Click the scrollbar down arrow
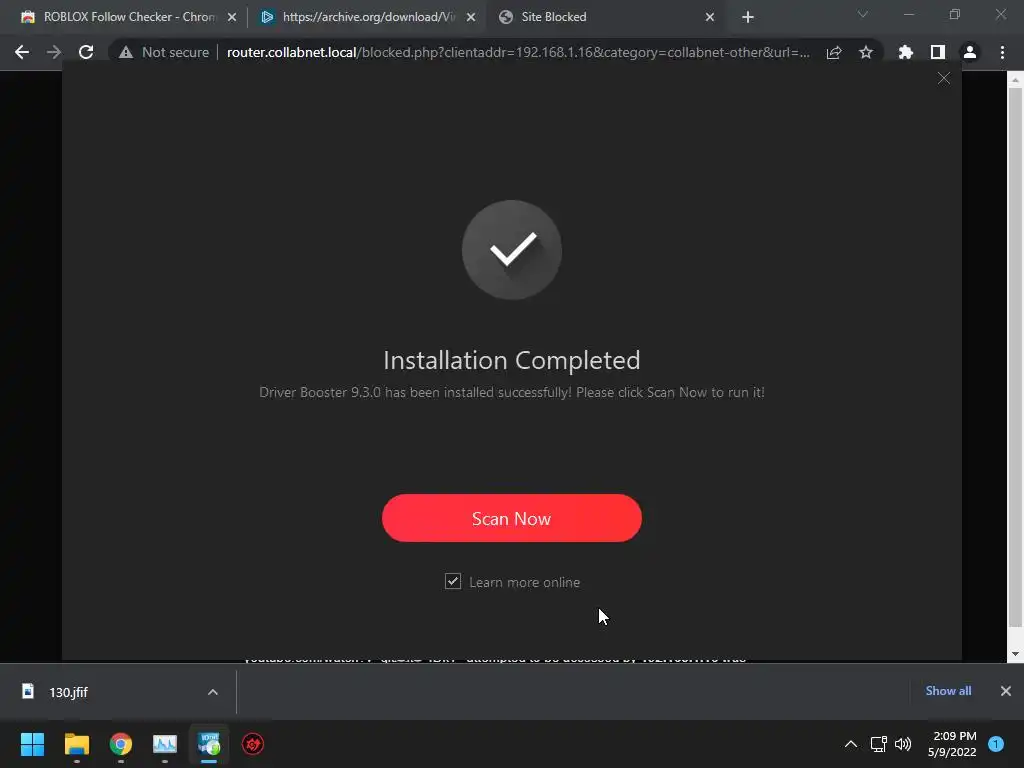The image size is (1024, 768). [x=1015, y=654]
